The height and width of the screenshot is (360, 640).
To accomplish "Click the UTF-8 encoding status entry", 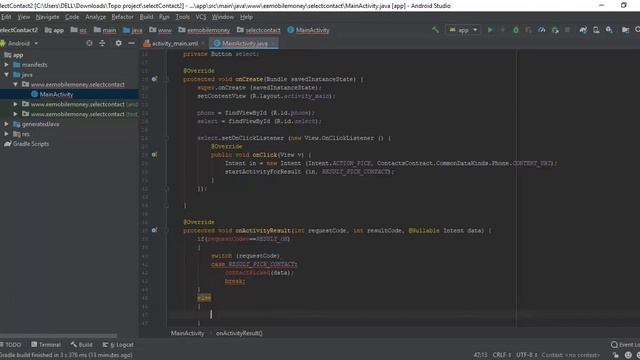I will tap(527, 355).
